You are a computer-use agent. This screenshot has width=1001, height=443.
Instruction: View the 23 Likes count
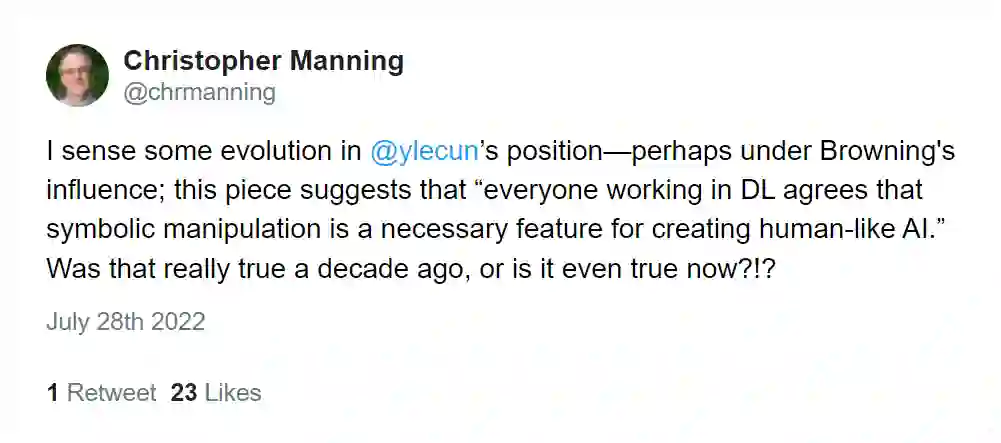(x=216, y=393)
